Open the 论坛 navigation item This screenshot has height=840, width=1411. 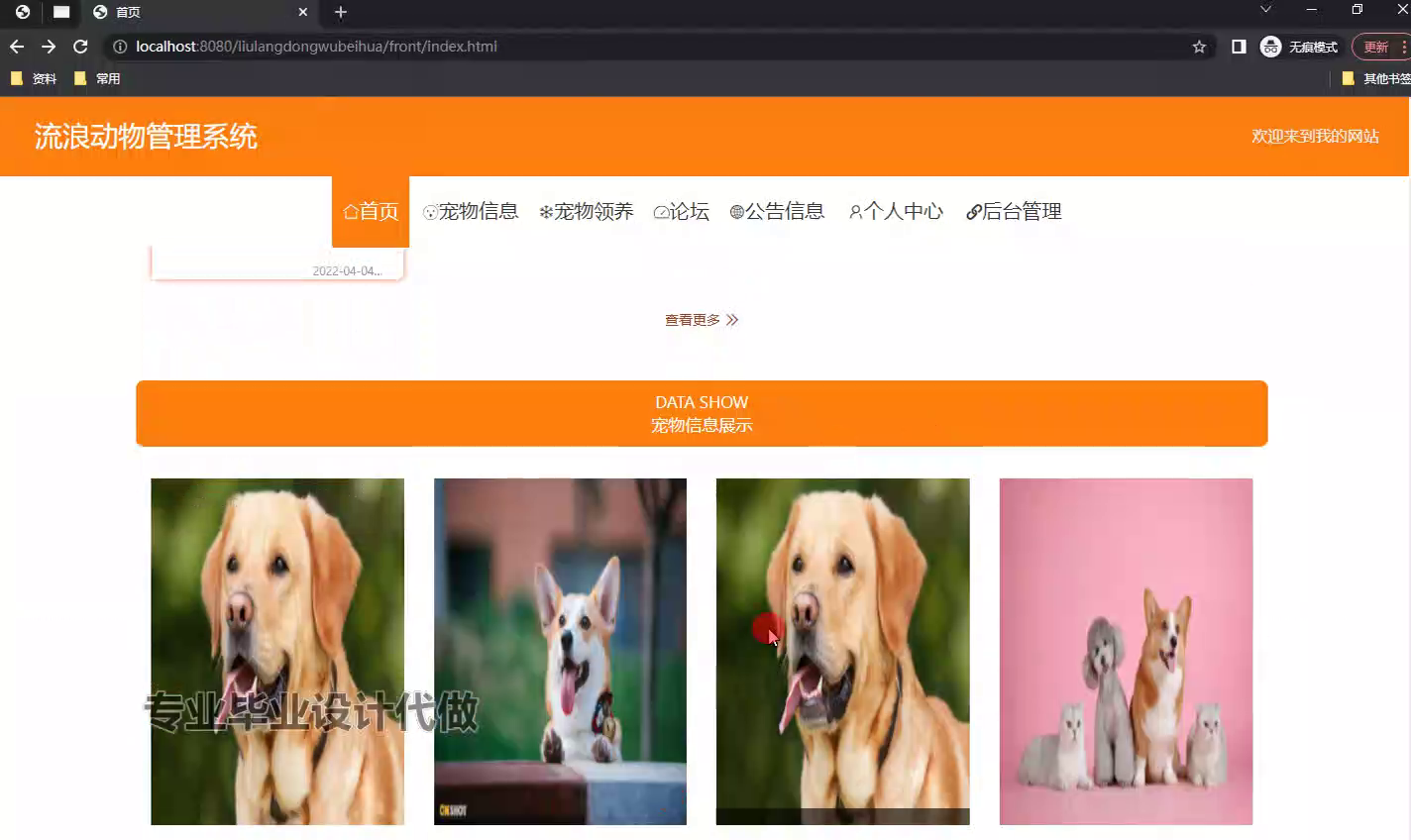coord(682,211)
